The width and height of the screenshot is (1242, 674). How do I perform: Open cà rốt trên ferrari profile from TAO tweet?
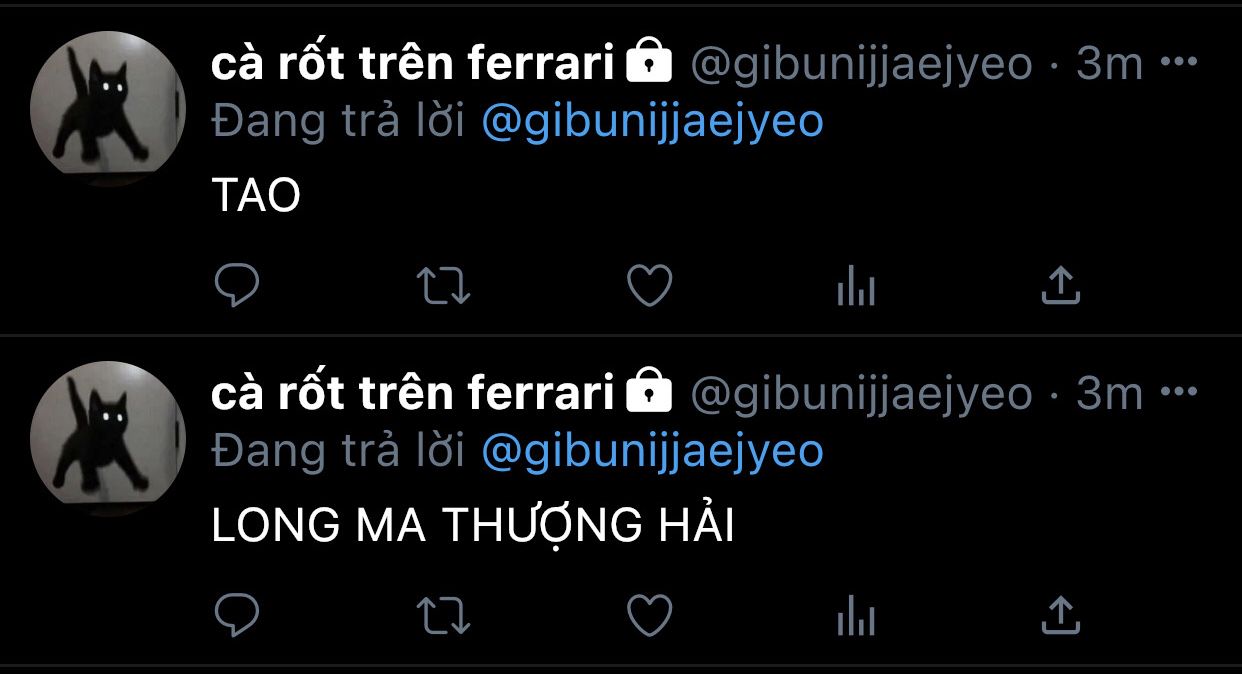click(412, 64)
